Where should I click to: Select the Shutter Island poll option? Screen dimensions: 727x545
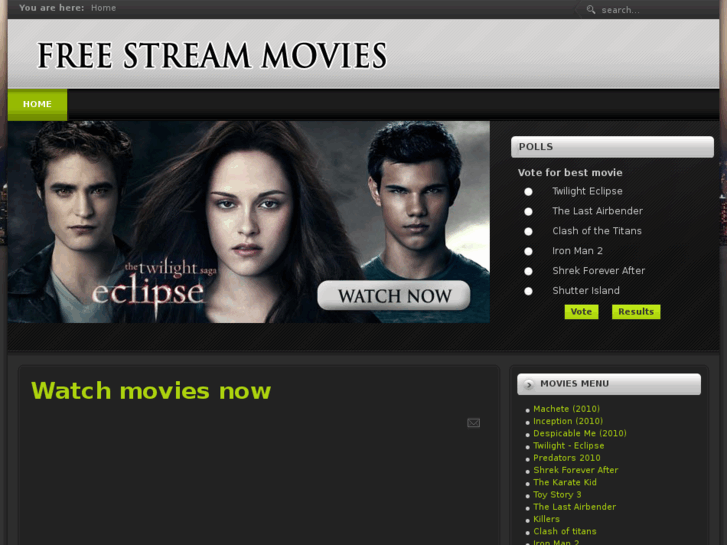(x=528, y=291)
